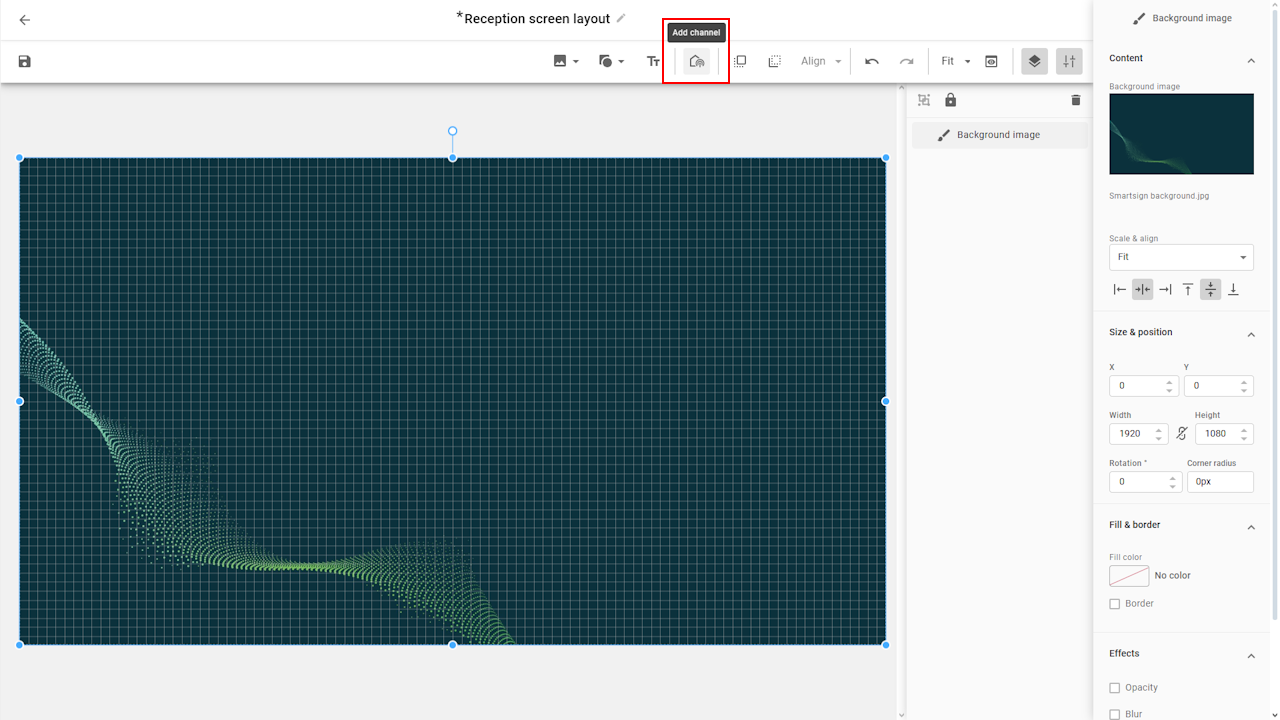Click the Corner radius input field
1280x720 pixels.
pyautogui.click(x=1219, y=481)
